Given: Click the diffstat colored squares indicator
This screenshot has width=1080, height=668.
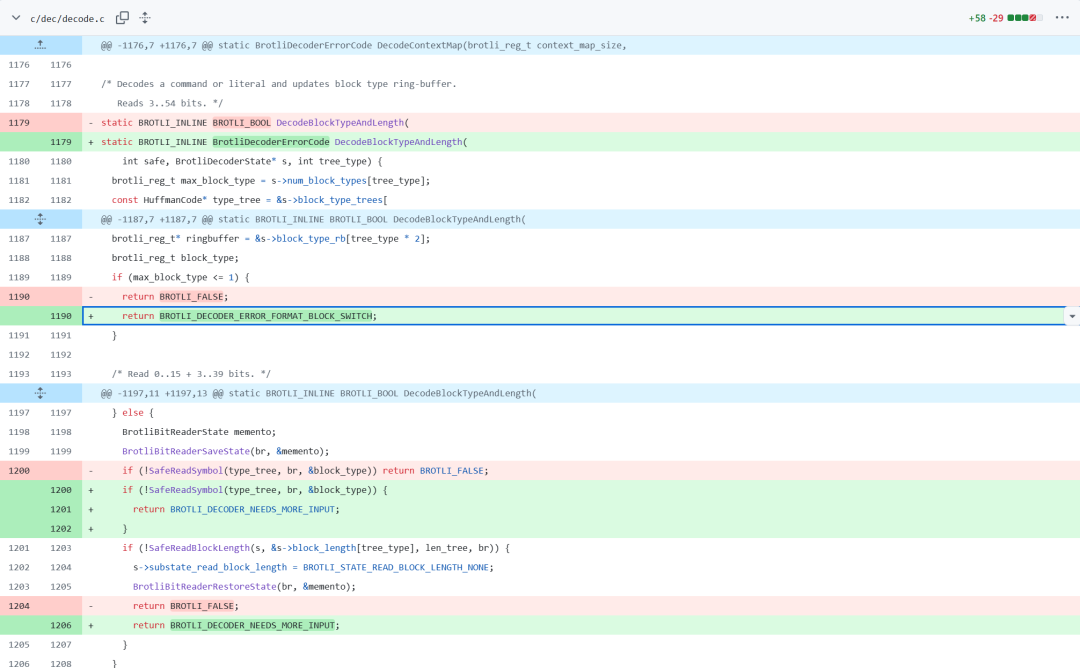Looking at the screenshot, I should 1025,18.
